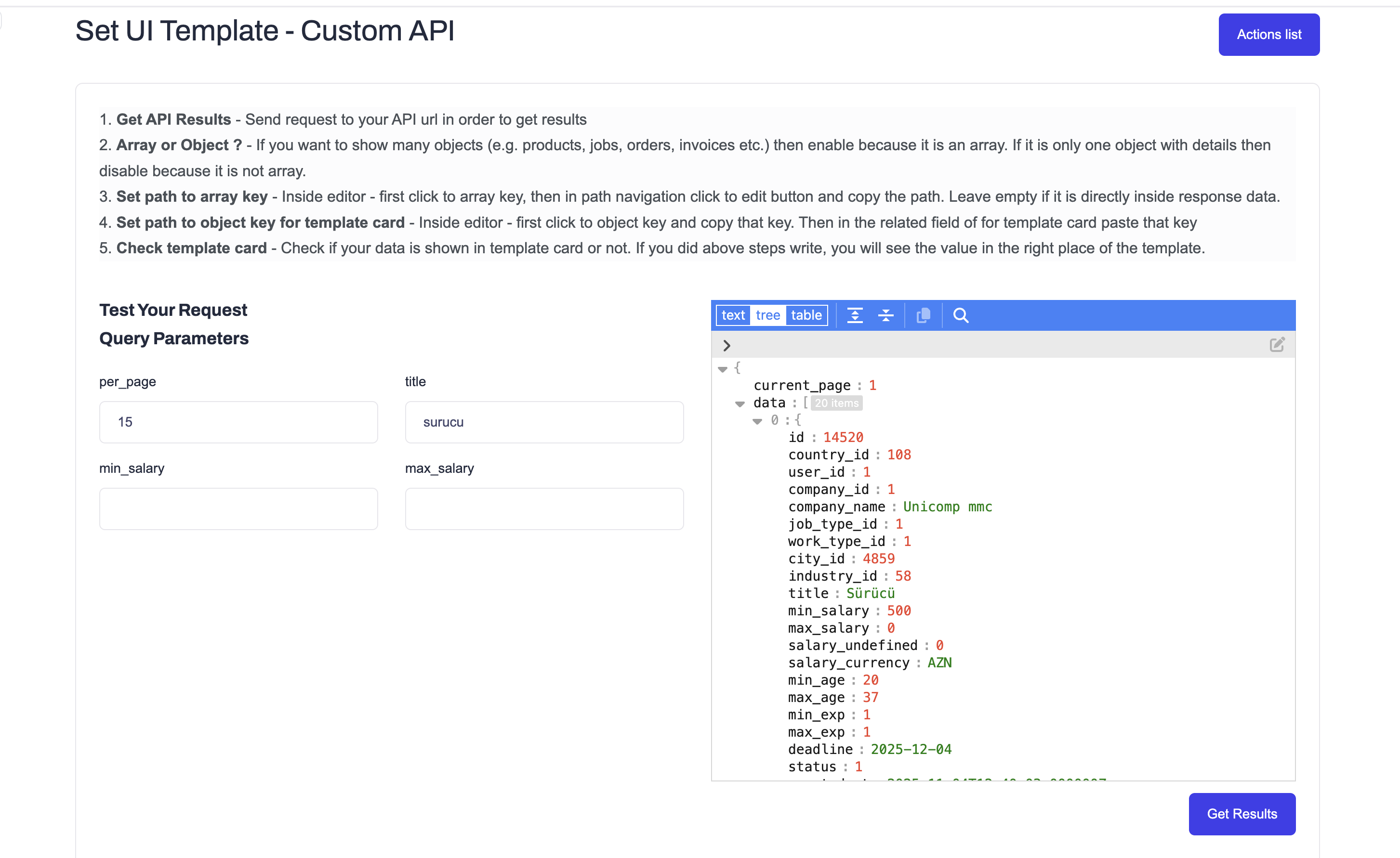Focus the per_page input field
Screen dimensions: 1400x858
pyautogui.click(x=238, y=422)
